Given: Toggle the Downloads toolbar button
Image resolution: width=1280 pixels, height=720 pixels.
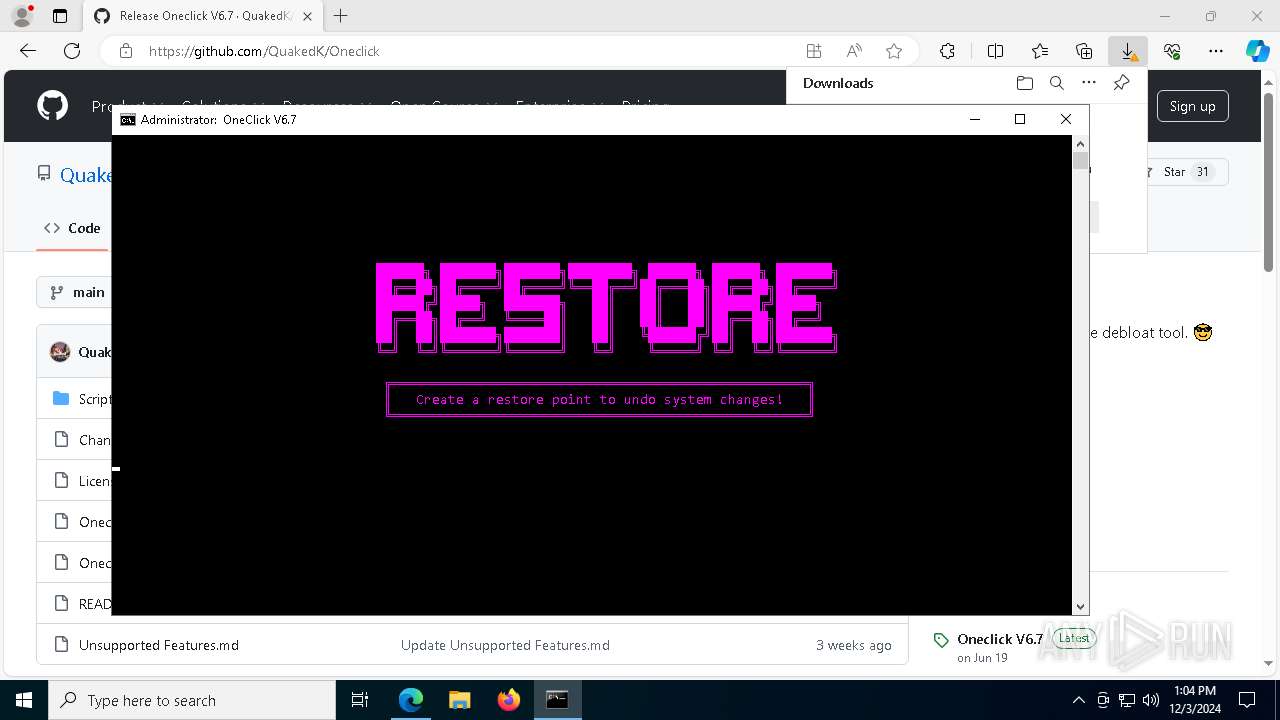Looking at the screenshot, I should pyautogui.click(x=1128, y=51).
